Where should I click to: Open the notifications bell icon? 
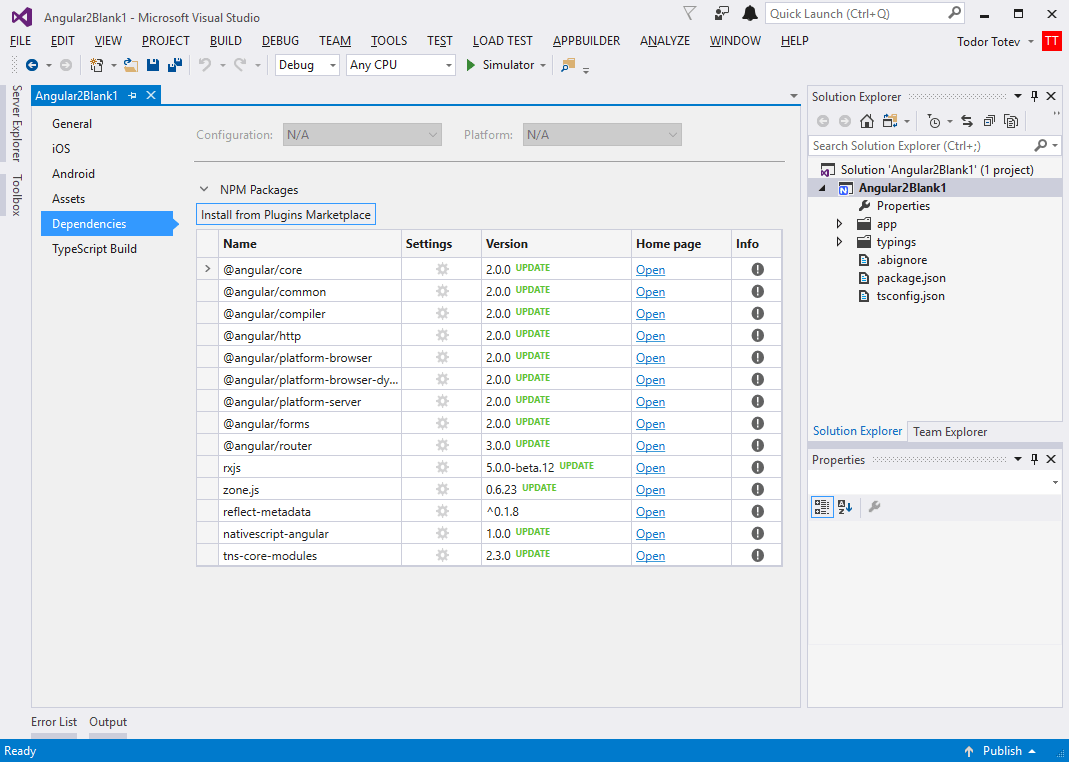[751, 14]
